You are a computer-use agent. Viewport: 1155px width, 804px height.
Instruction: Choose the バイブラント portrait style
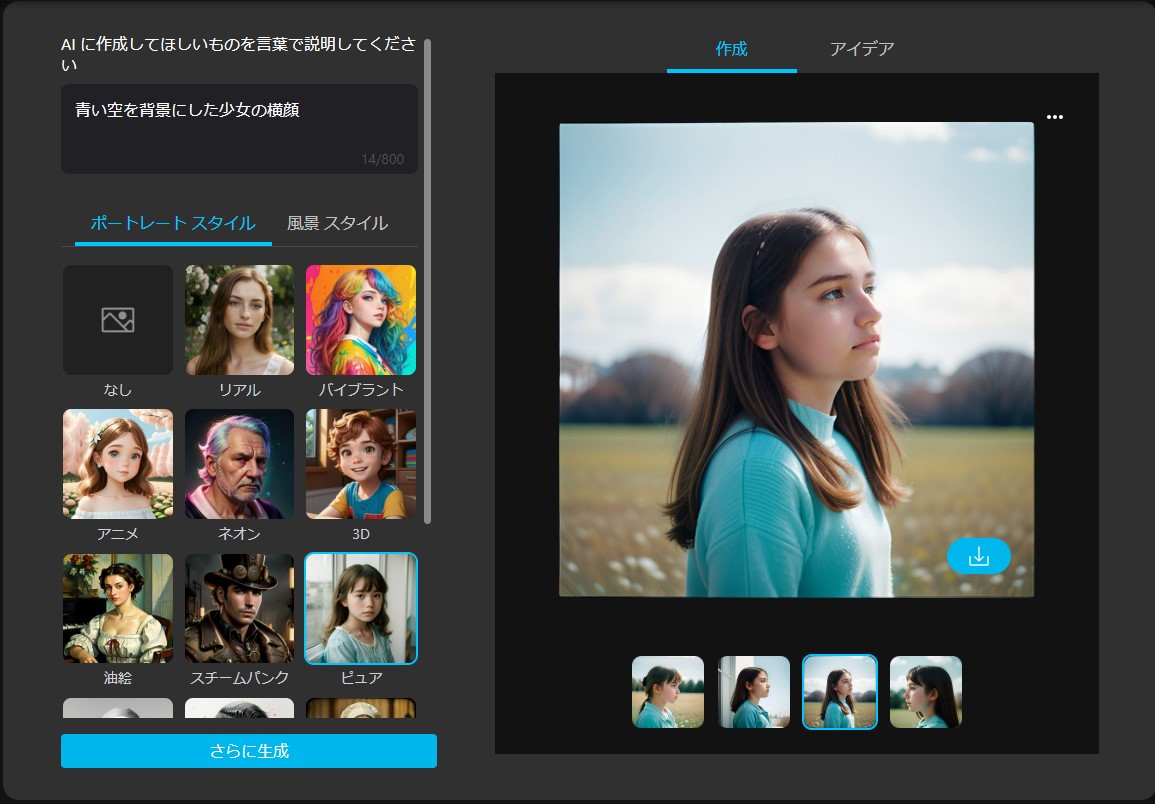361,320
